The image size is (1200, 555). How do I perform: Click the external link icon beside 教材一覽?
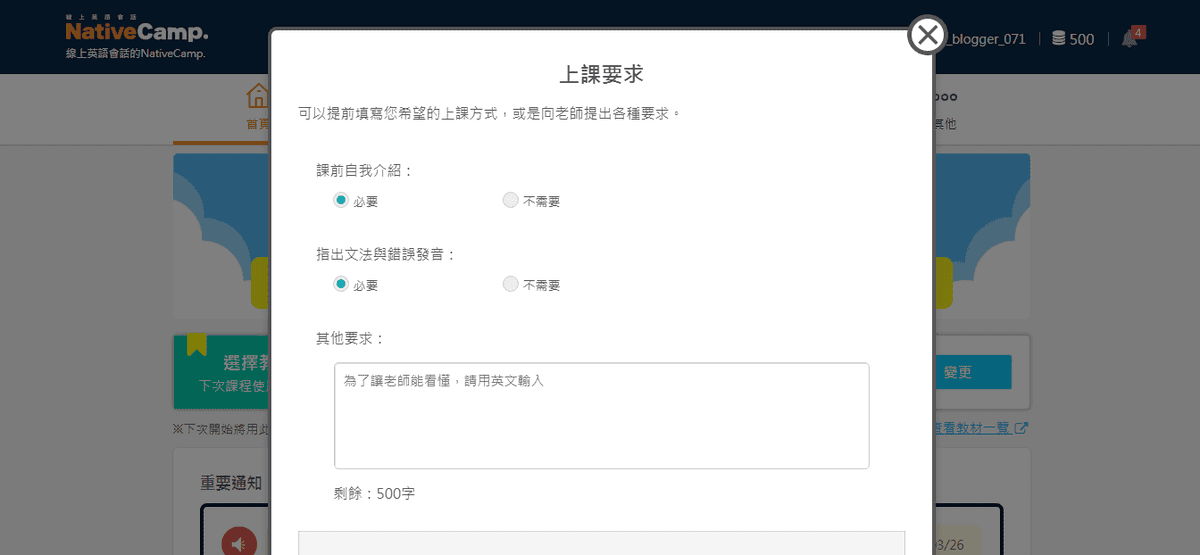click(1021, 428)
